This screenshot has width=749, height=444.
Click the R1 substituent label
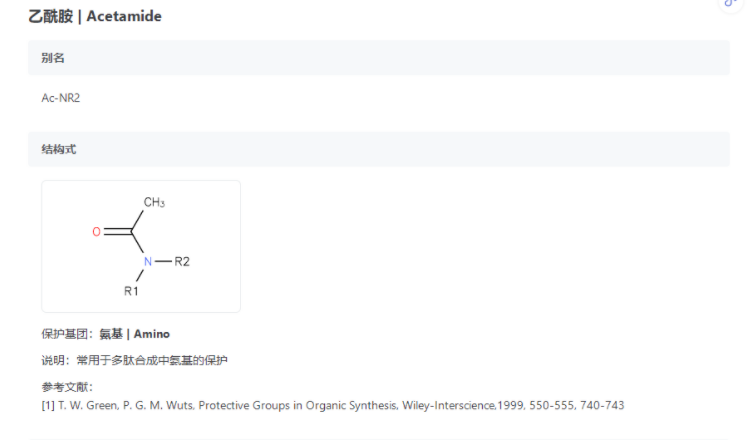[x=131, y=291]
